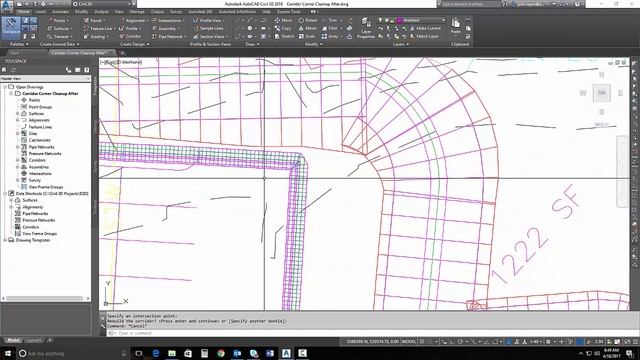The image size is (640, 360).
Task: Click the Profile View tool
Action: pyautogui.click(x=209, y=20)
